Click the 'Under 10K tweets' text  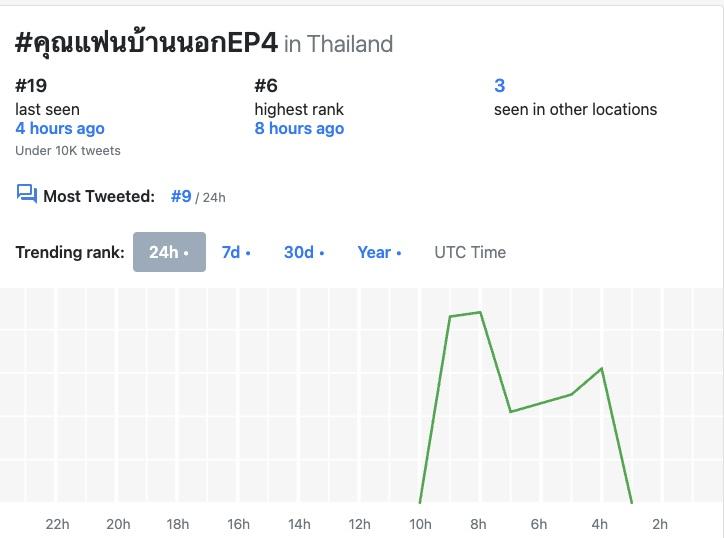pyautogui.click(x=68, y=150)
